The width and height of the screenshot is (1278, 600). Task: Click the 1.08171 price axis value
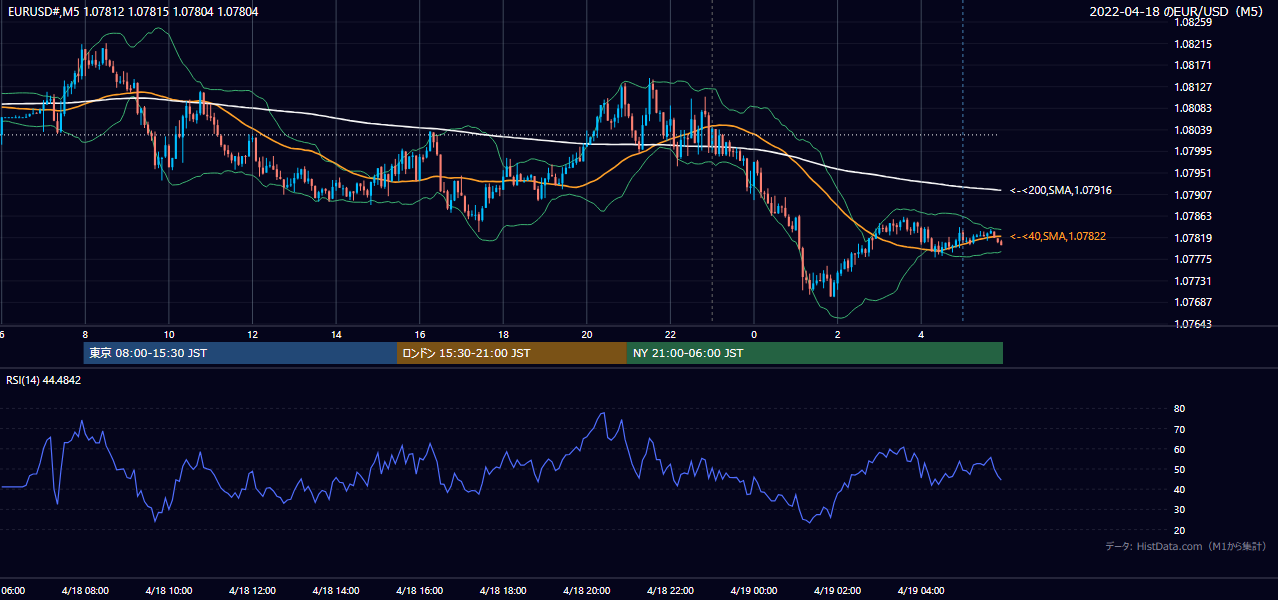tap(1192, 65)
